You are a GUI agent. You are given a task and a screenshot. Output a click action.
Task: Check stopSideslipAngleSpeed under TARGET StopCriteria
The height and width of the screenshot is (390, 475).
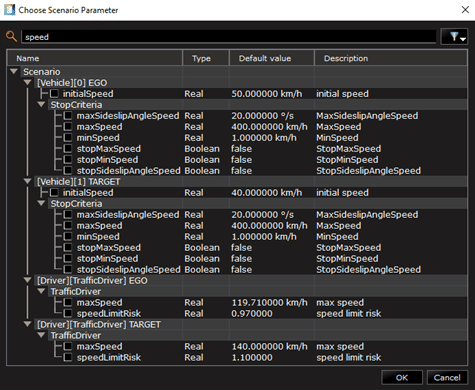68,269
